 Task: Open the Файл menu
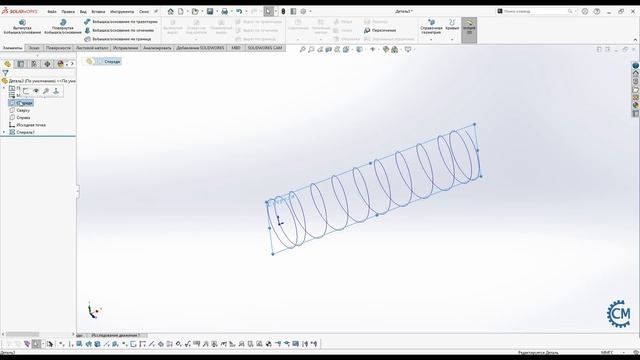tap(52, 11)
